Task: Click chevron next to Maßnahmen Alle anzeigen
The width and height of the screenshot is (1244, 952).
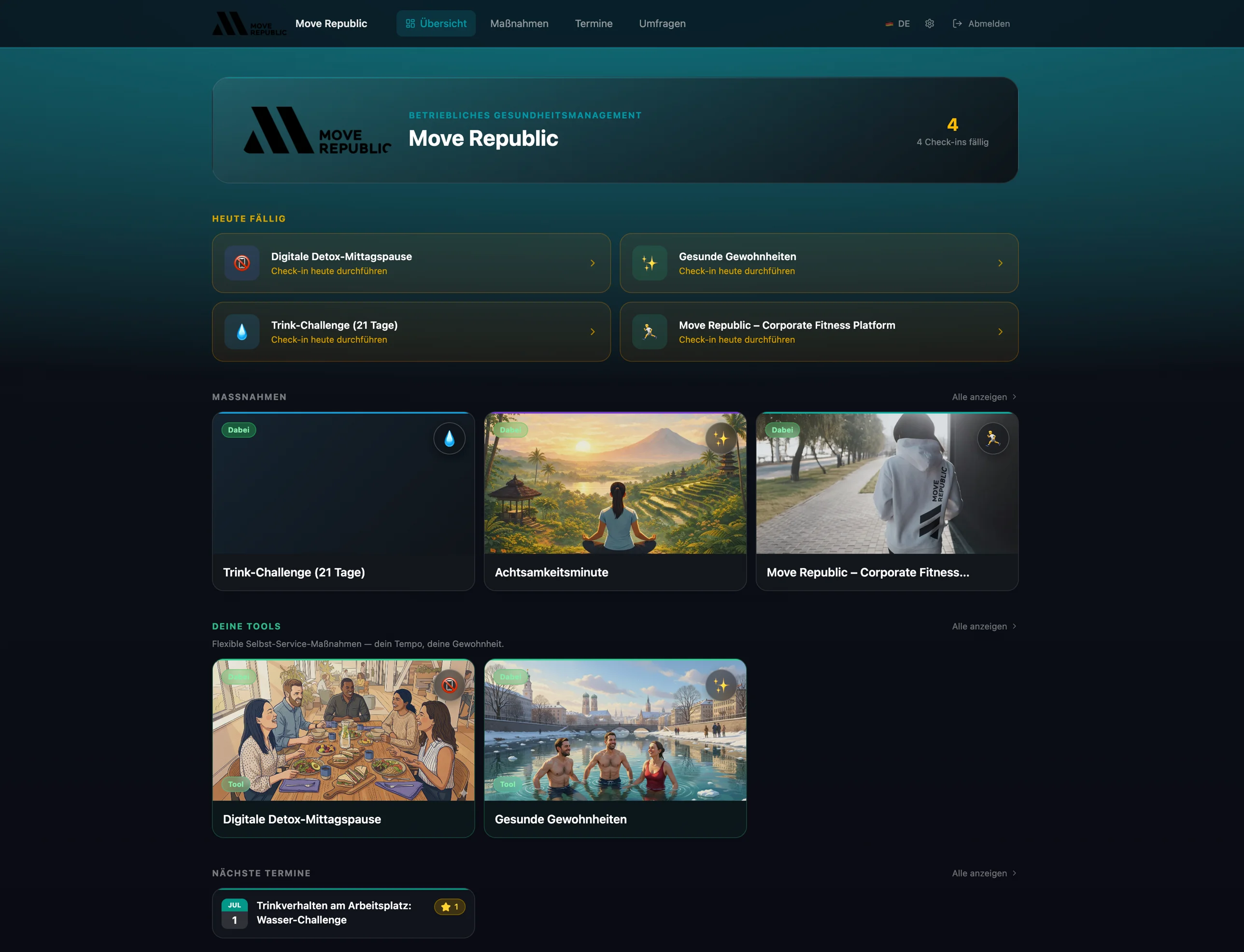Action: tap(1015, 397)
